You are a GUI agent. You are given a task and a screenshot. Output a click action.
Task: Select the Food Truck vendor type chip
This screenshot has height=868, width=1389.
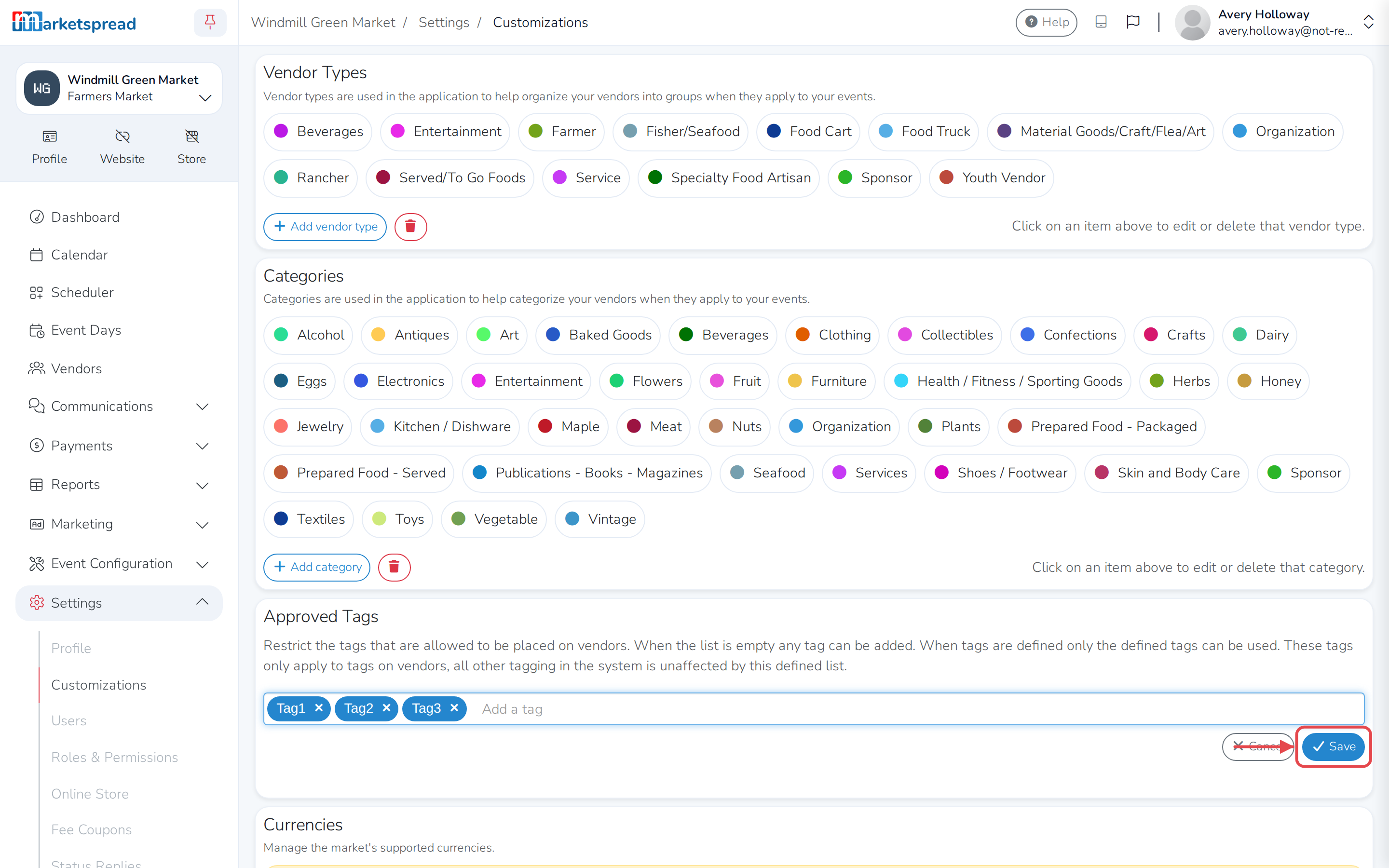click(924, 132)
